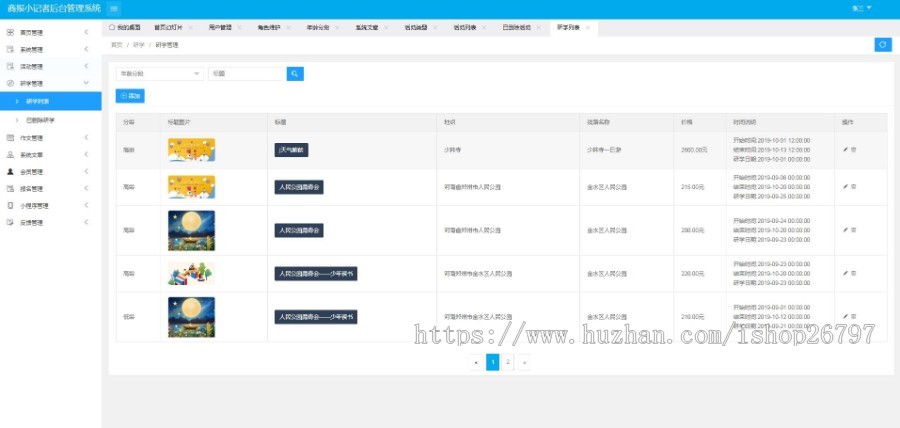Expand the 报名管理 sidebar section chevron

(86, 188)
